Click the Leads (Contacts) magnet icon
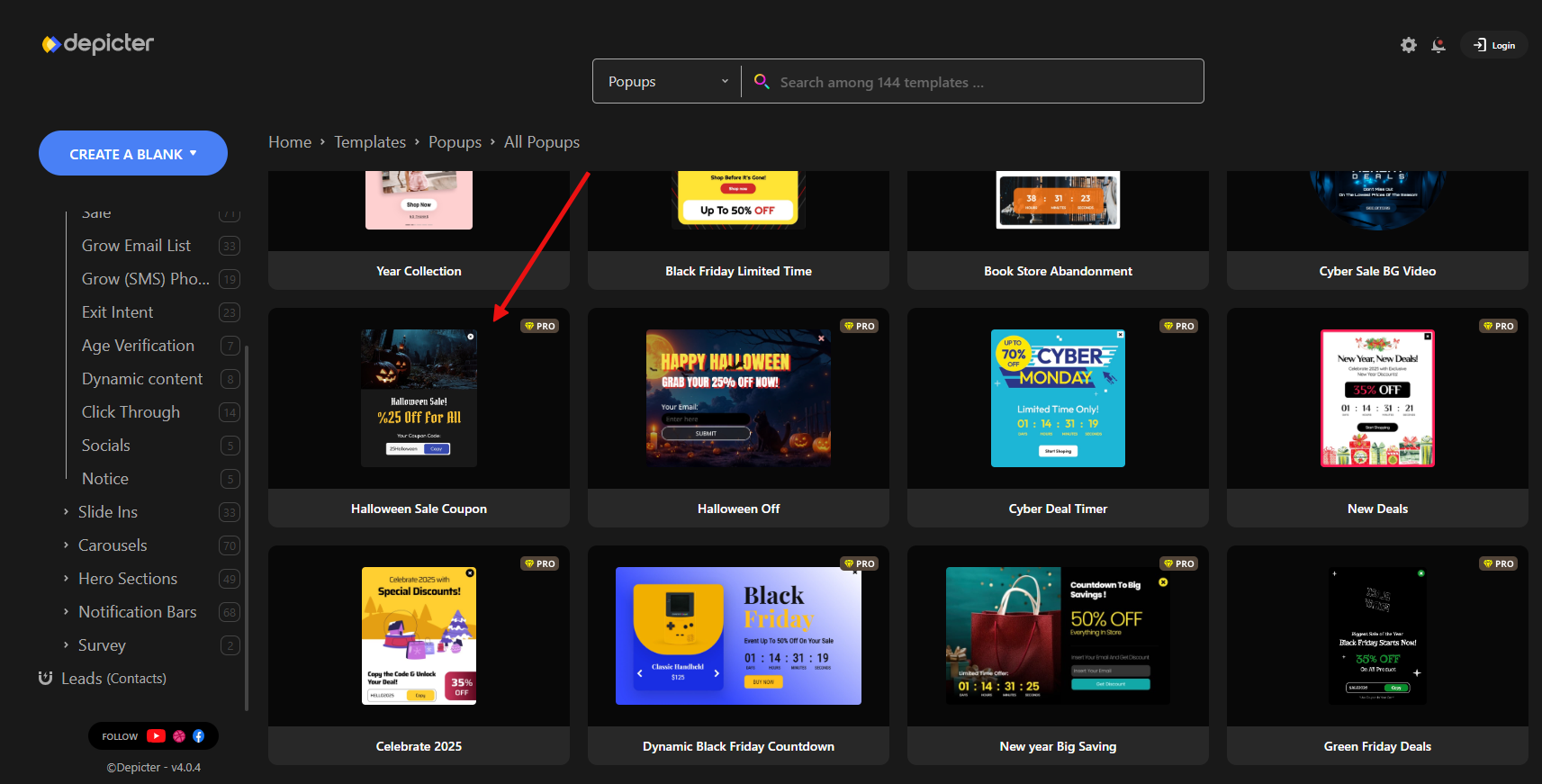The height and width of the screenshot is (784, 1542). tap(45, 678)
